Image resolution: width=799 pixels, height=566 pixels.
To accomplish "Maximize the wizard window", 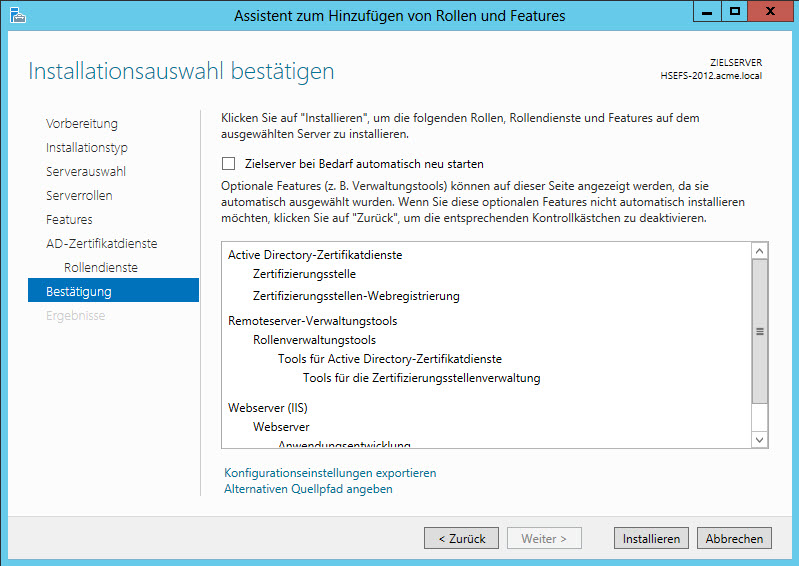I will coord(734,12).
